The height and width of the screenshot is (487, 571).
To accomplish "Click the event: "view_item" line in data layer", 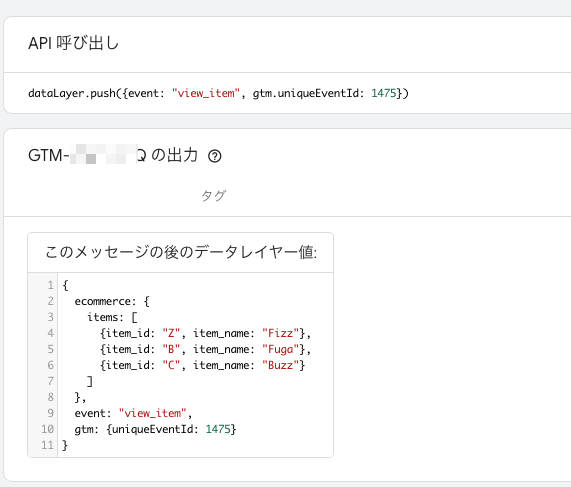I will tap(133, 413).
